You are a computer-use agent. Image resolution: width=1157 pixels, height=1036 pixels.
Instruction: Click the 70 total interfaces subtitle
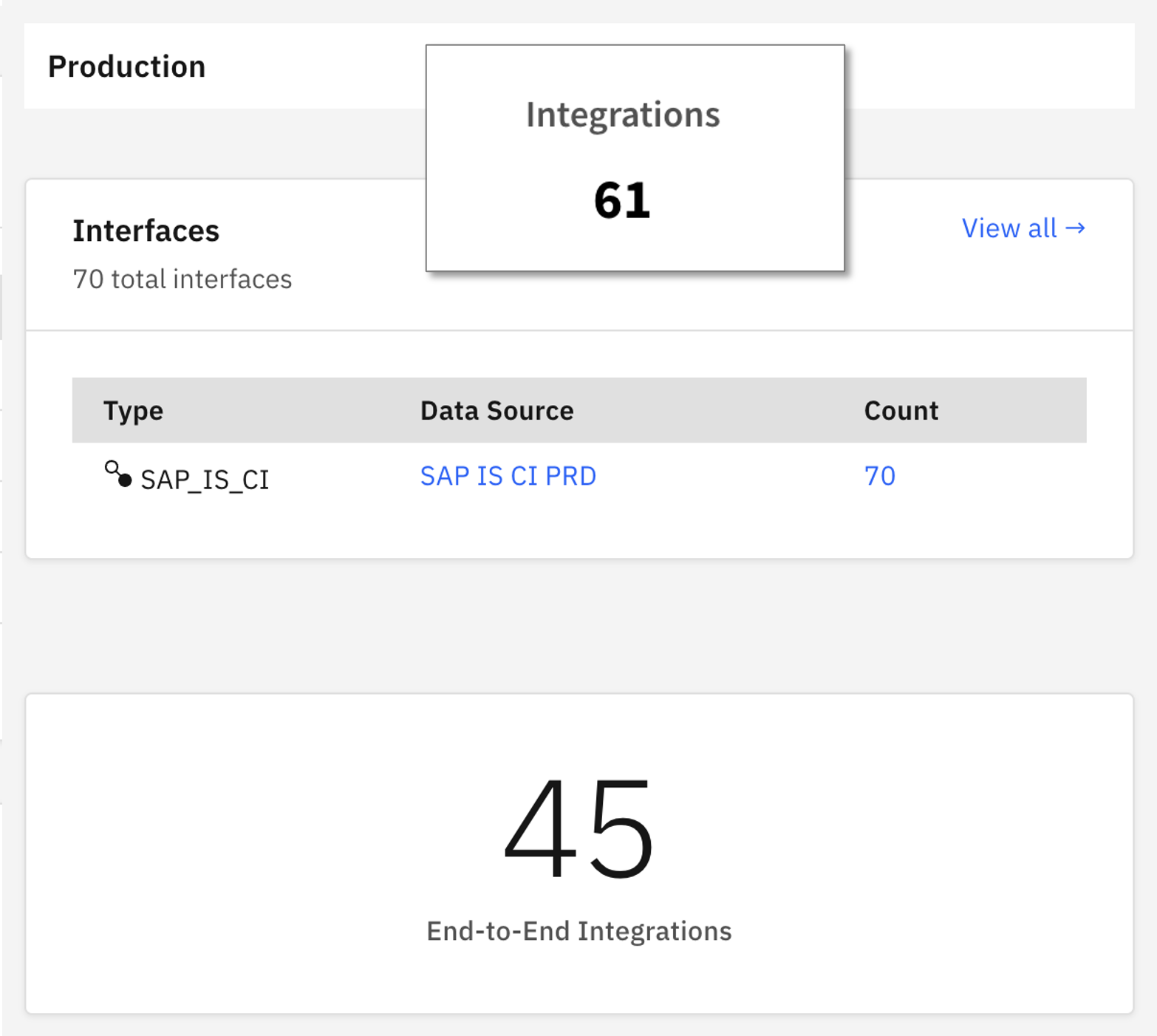182,279
